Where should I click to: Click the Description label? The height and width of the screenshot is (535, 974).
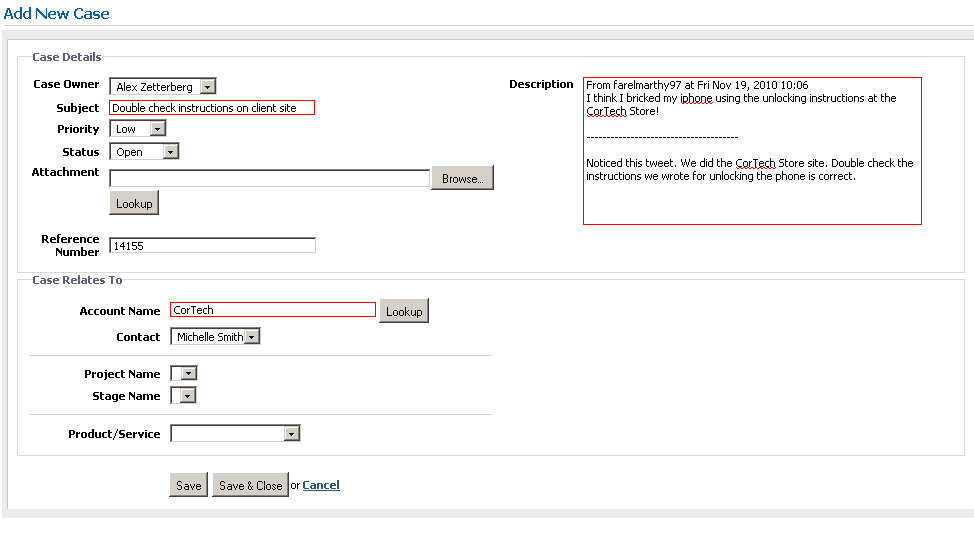click(541, 85)
